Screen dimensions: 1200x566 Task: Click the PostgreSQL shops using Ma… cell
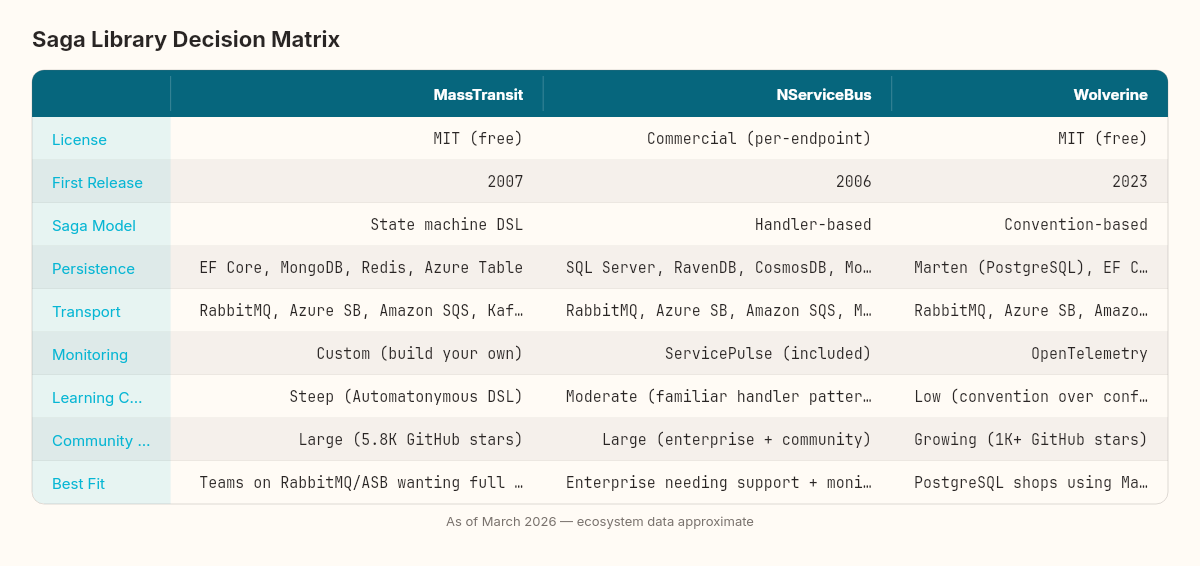point(1031,483)
